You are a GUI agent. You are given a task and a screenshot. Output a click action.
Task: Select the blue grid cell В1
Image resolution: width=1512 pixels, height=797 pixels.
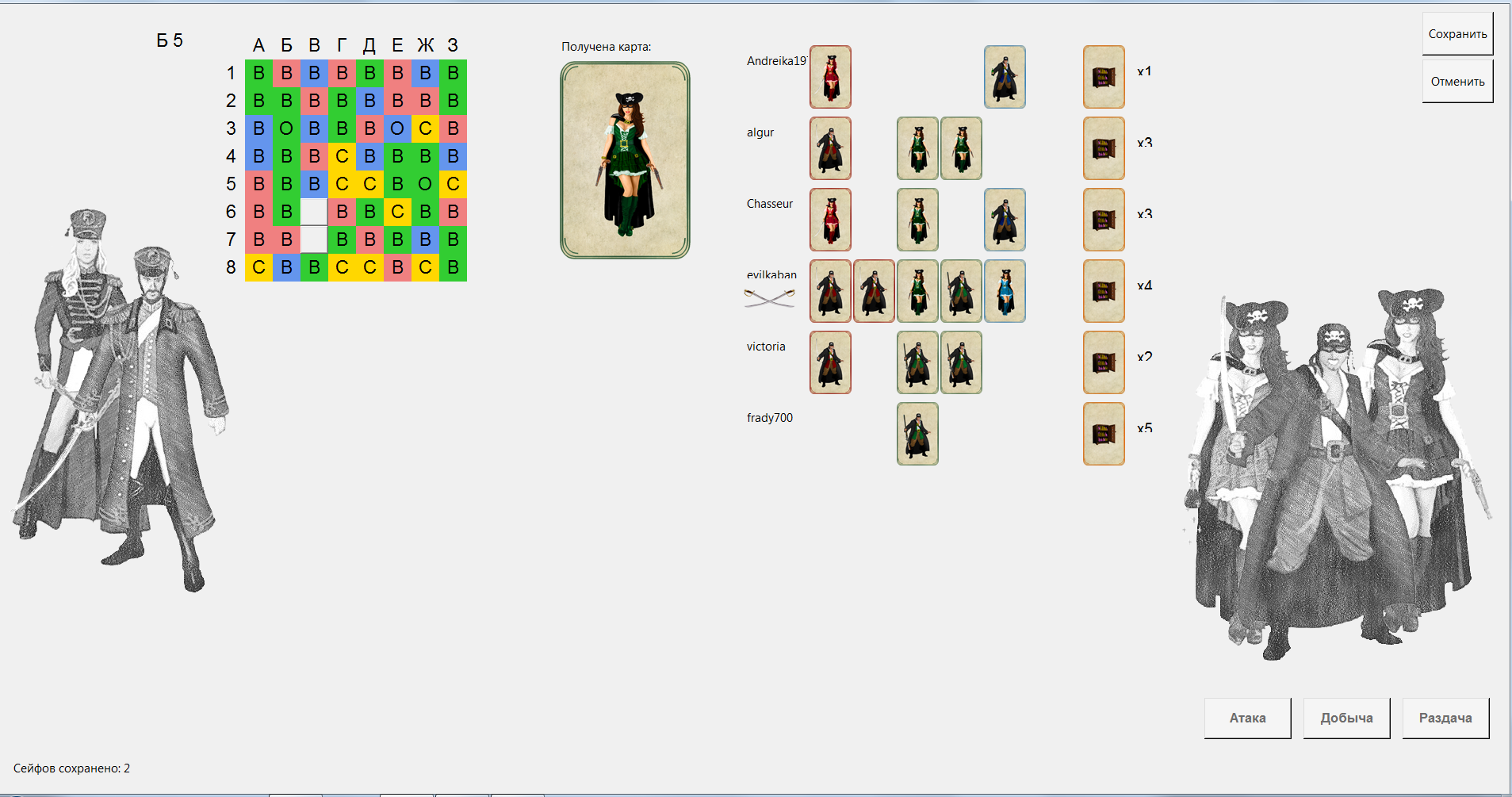[x=314, y=73]
